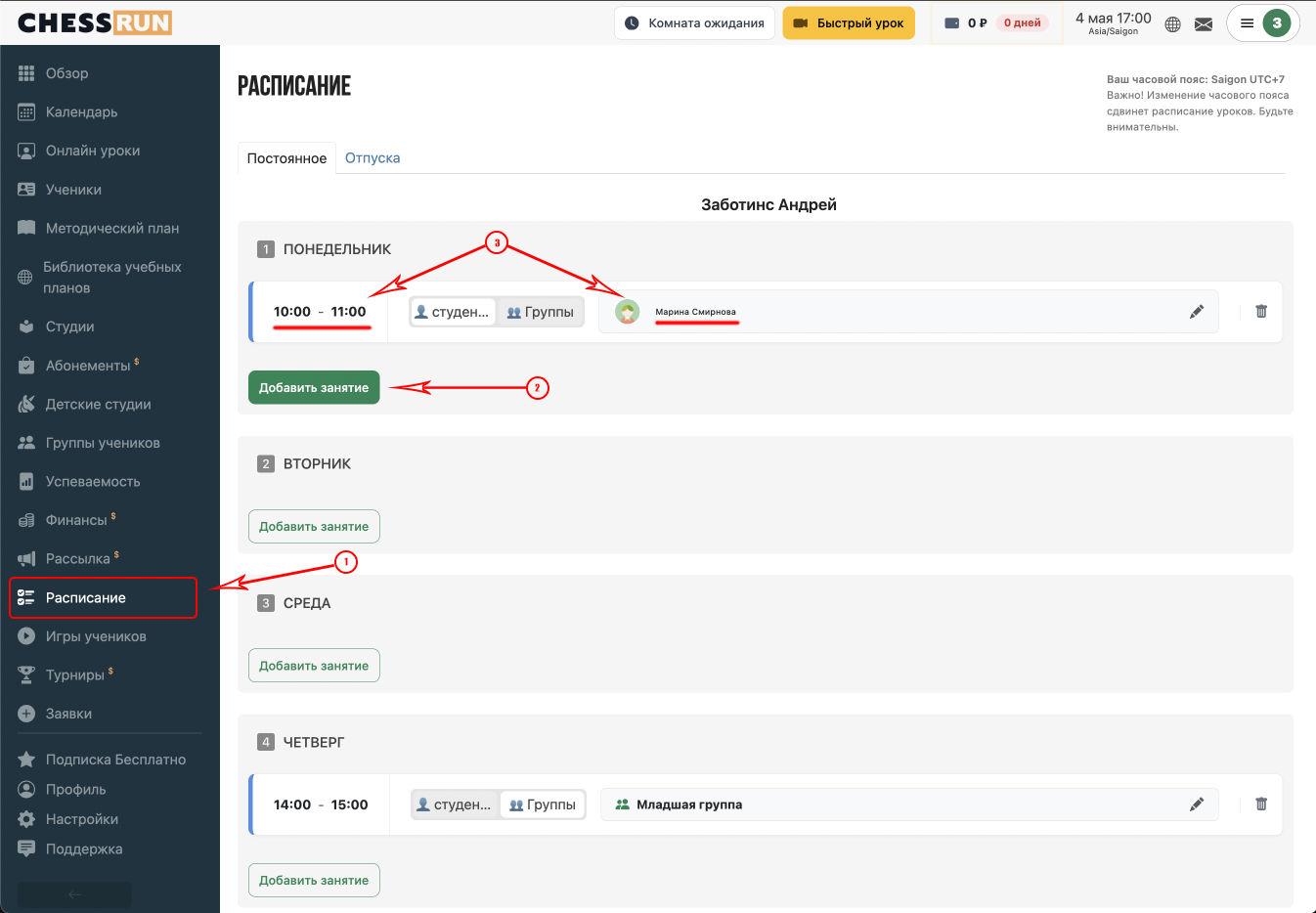Open the globe timezone icon in header
The height and width of the screenshot is (913, 1316).
click(1173, 24)
